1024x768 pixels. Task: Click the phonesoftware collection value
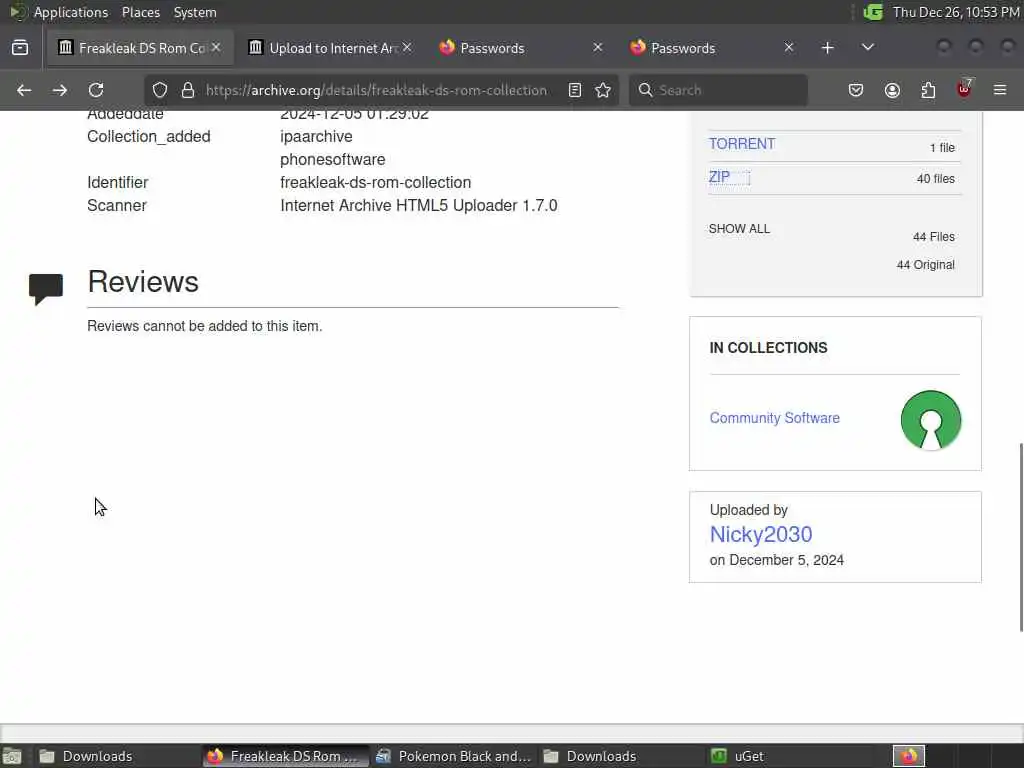click(x=332, y=159)
